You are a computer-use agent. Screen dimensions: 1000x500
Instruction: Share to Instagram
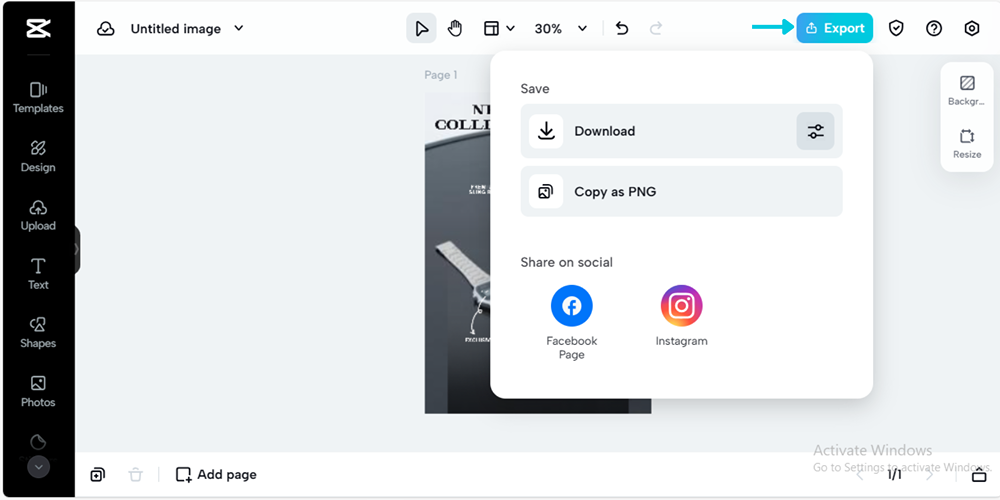pyautogui.click(x=681, y=306)
